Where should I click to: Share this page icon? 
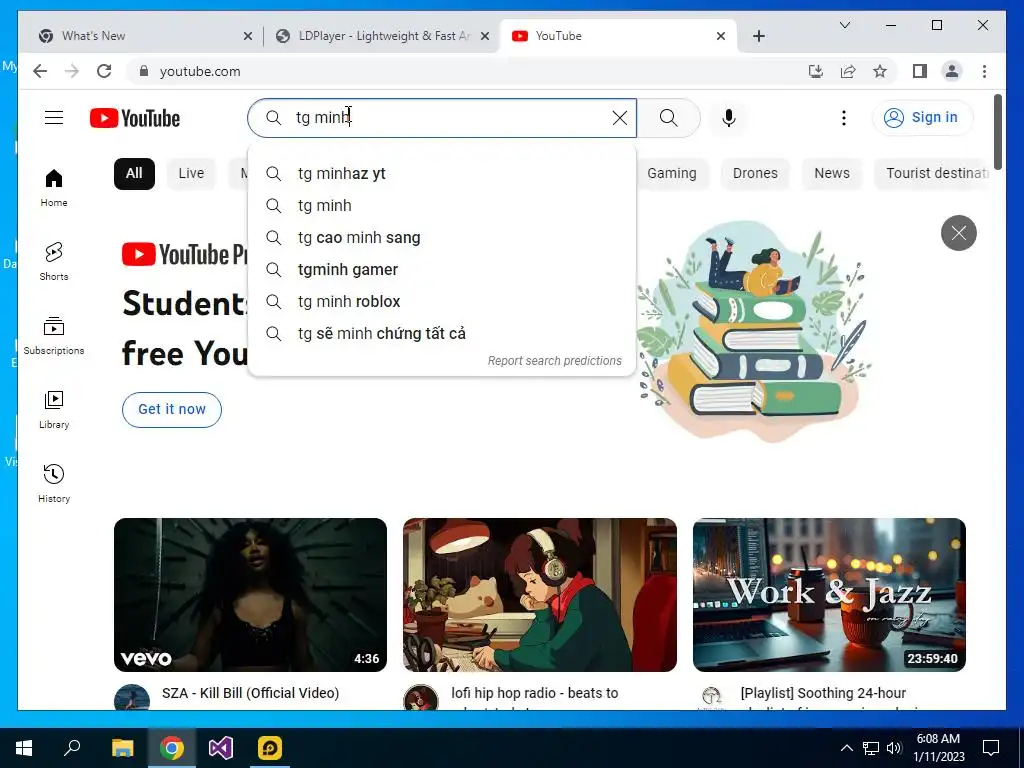(x=848, y=71)
